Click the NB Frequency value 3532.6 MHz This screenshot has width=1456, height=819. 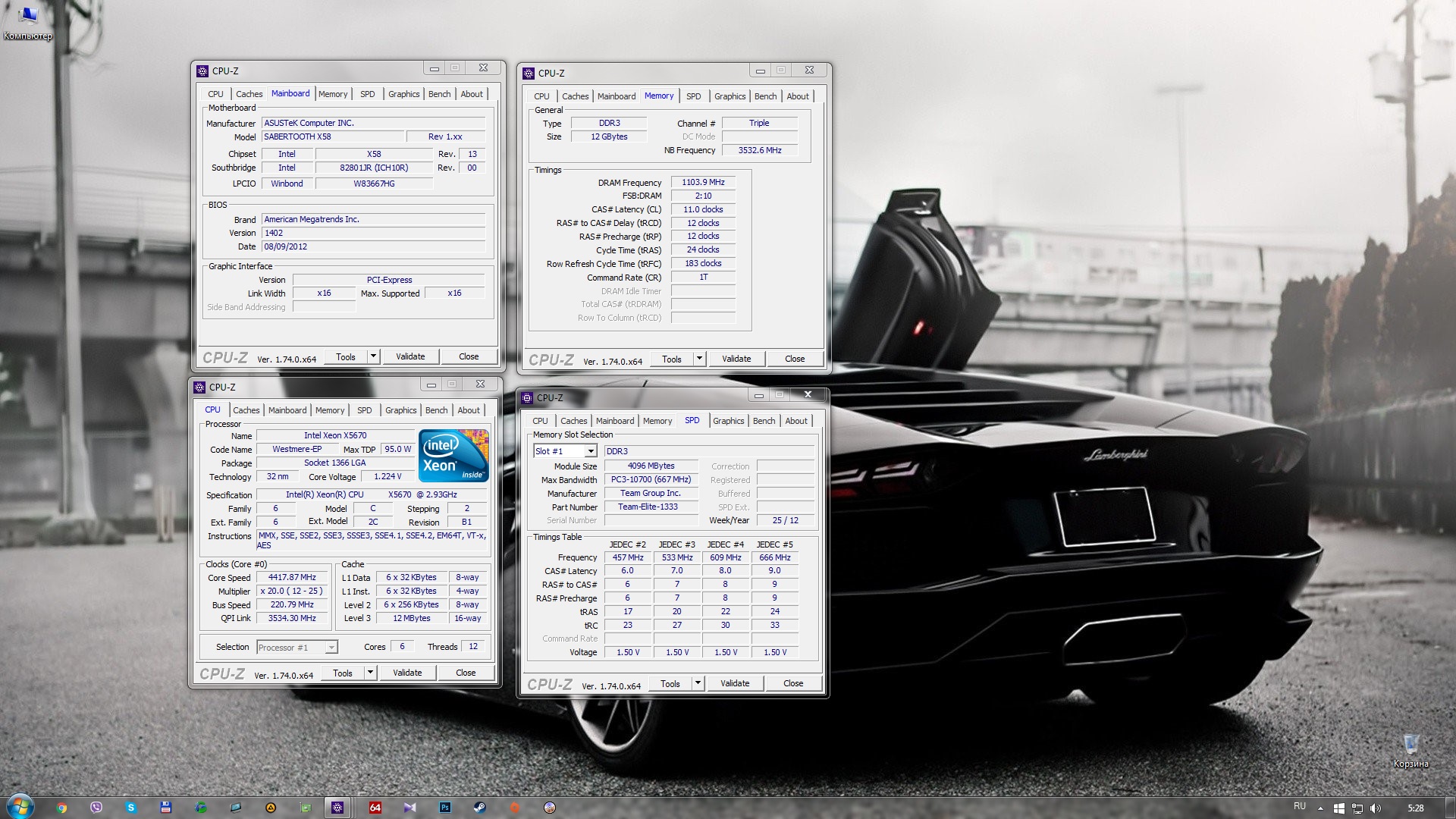(x=760, y=150)
